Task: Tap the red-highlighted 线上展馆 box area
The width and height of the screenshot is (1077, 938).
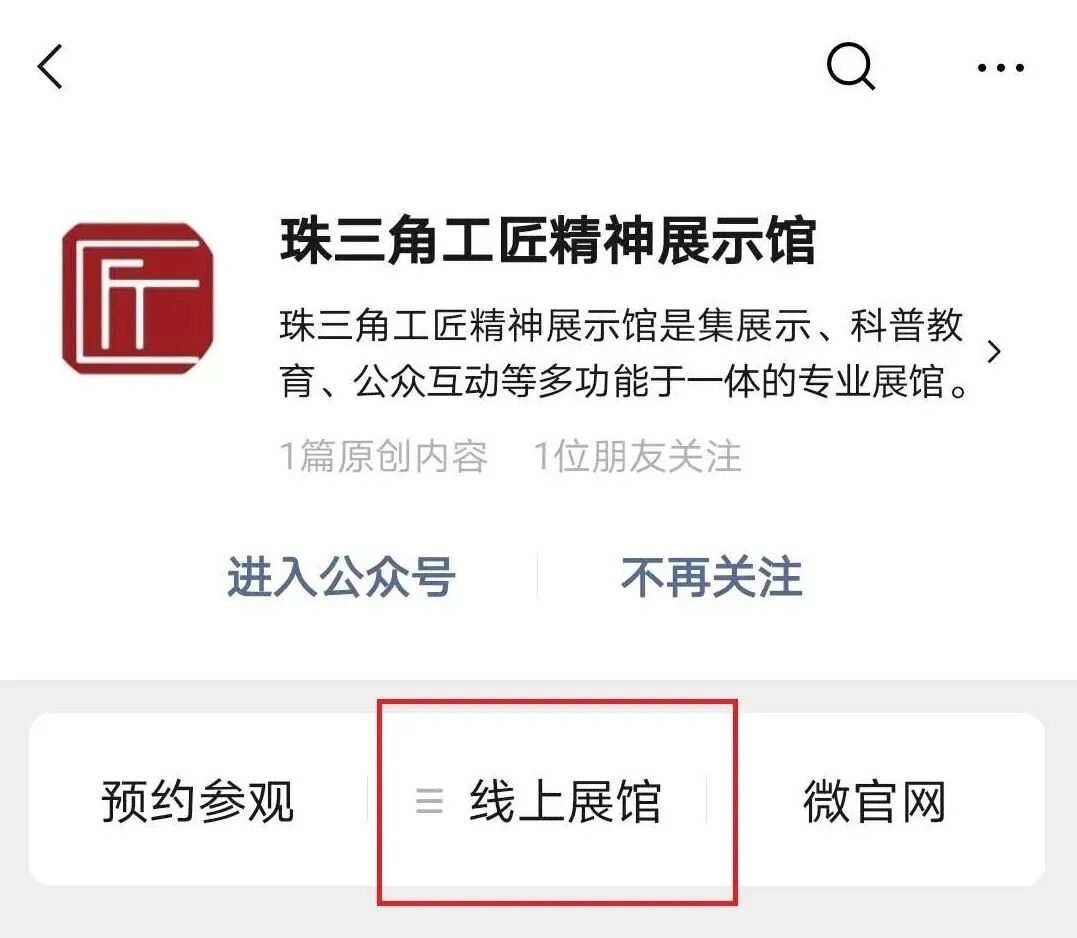Action: click(557, 802)
